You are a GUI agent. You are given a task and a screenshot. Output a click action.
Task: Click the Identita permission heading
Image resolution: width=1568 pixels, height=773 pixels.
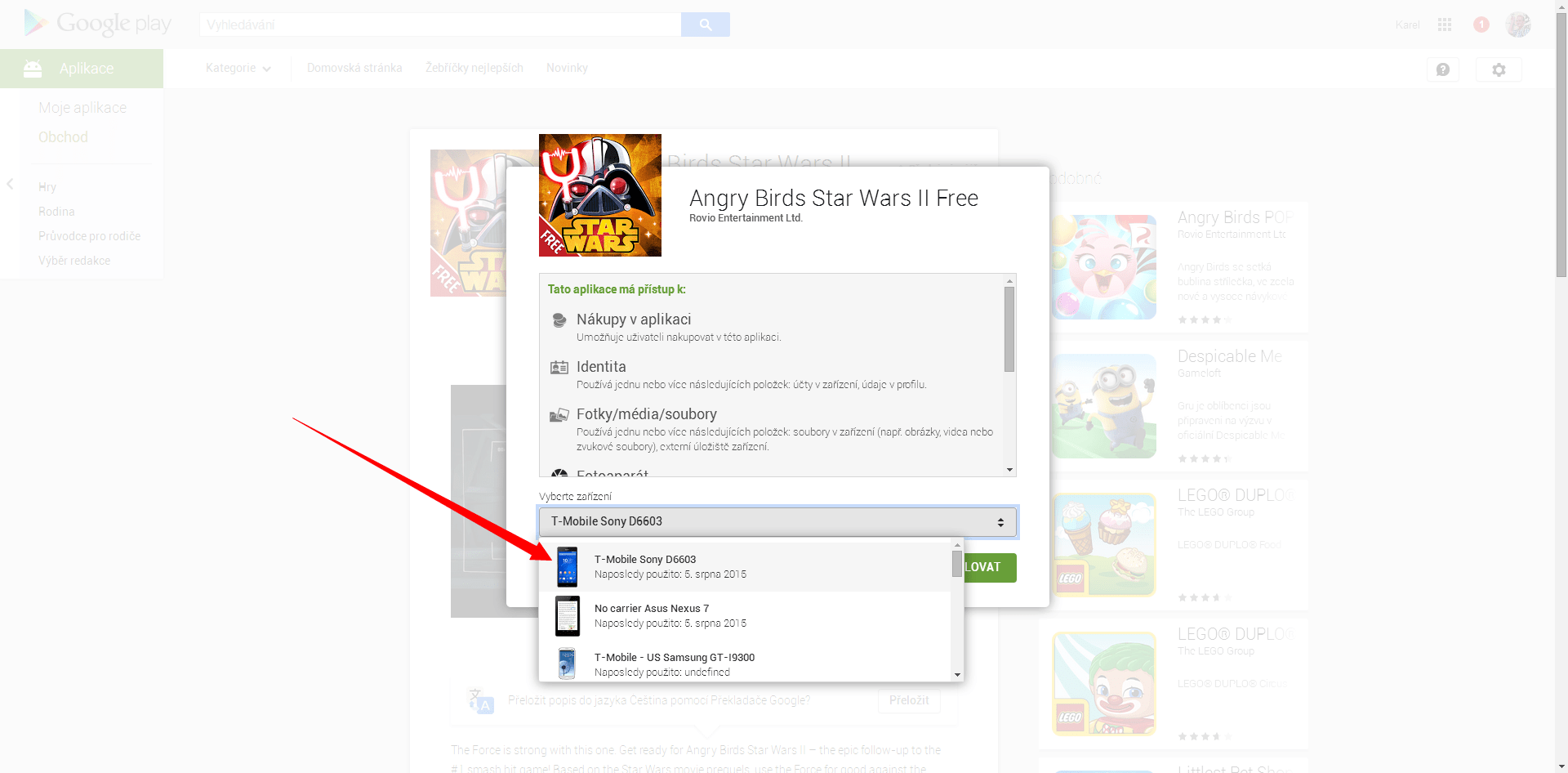(601, 367)
